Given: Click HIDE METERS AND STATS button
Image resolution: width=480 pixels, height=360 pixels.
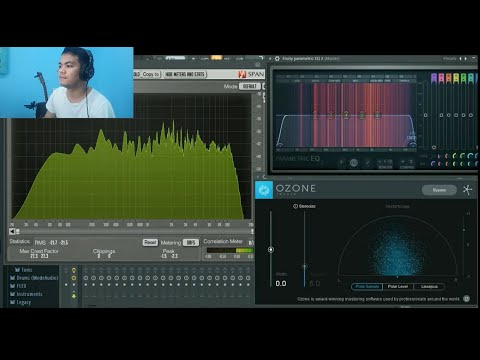Looking at the screenshot, I should pos(185,74).
